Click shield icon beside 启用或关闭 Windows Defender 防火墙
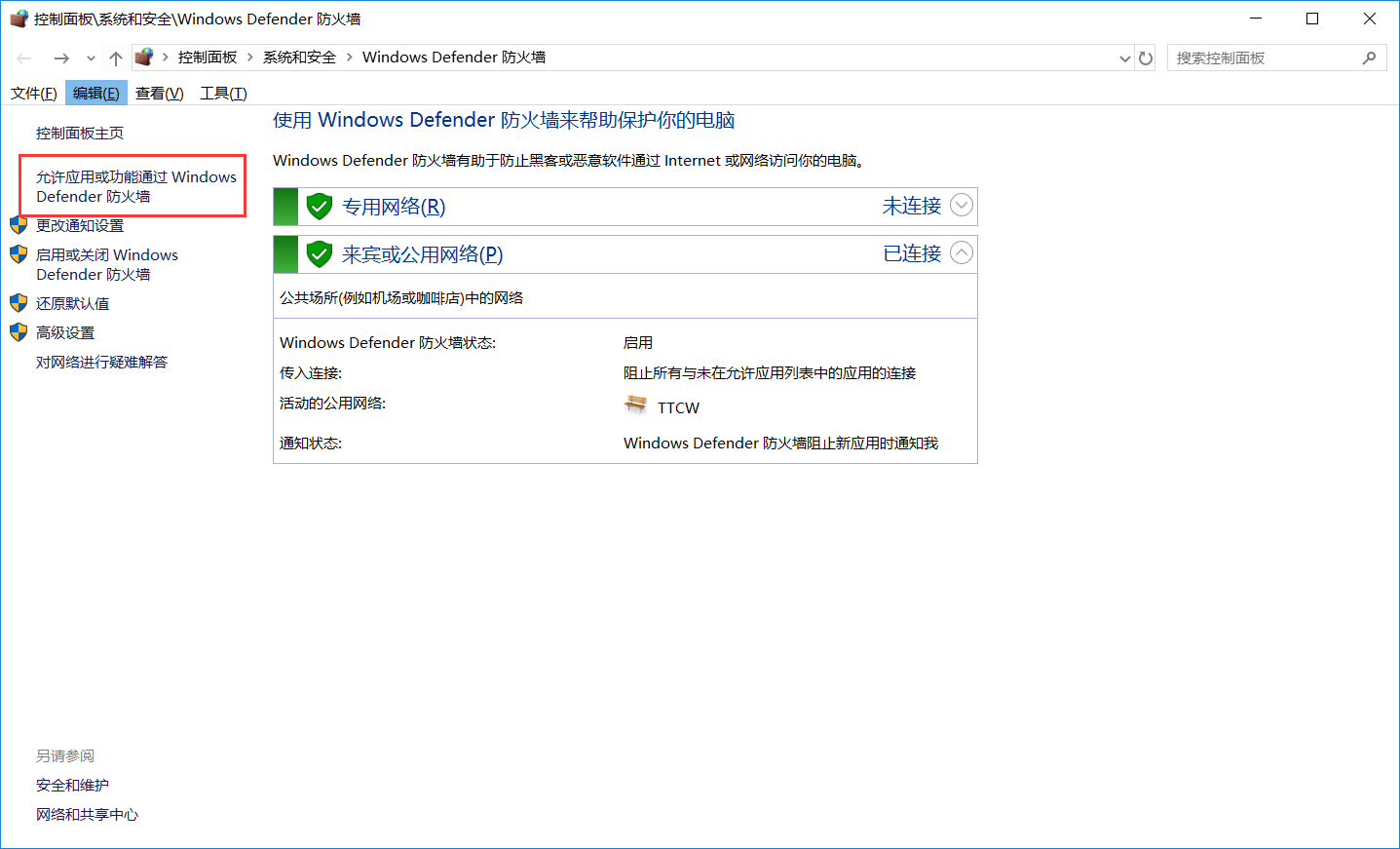Viewport: 1400px width, 849px height. (19, 254)
